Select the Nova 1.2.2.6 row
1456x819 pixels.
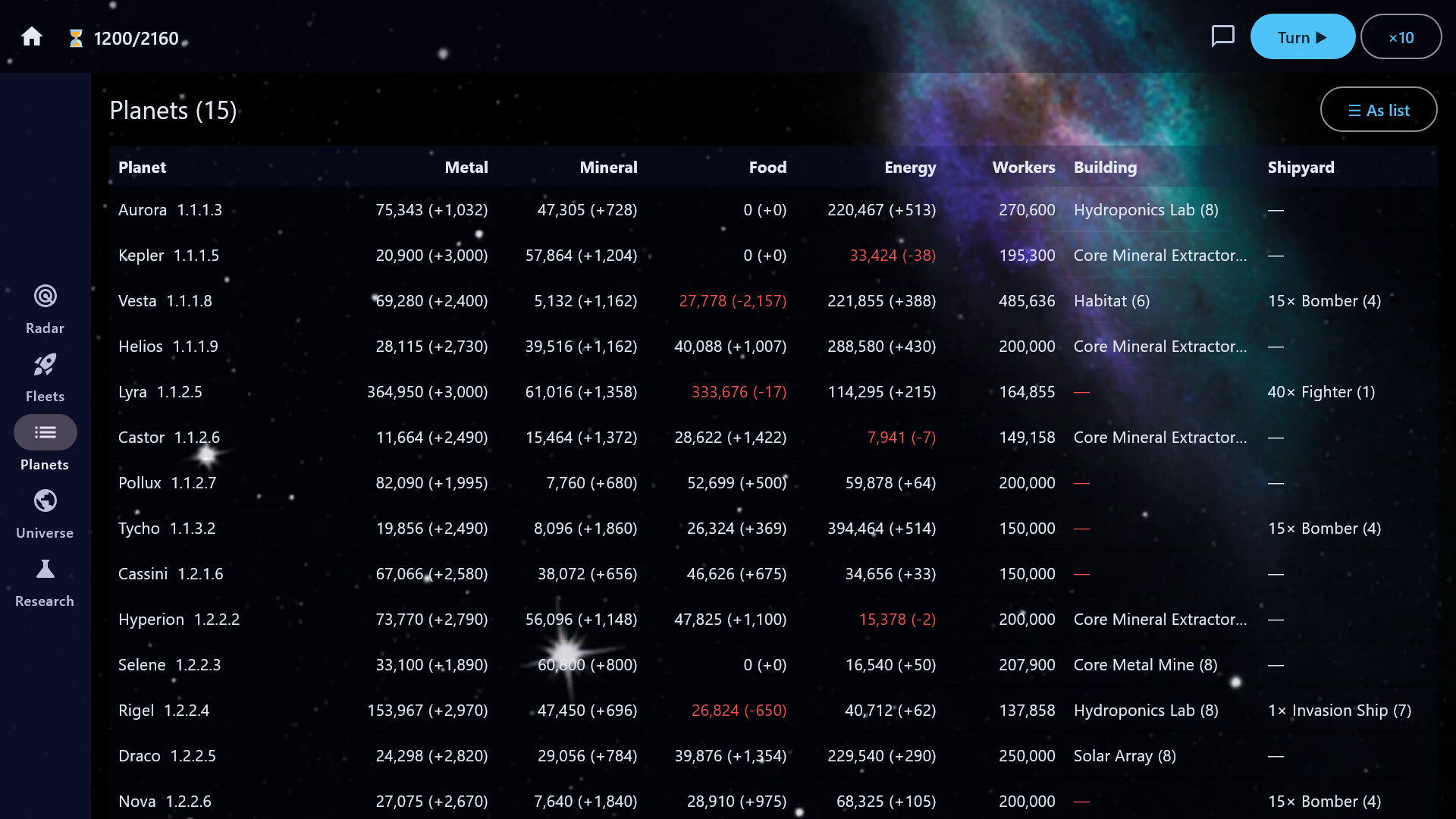coord(773,799)
